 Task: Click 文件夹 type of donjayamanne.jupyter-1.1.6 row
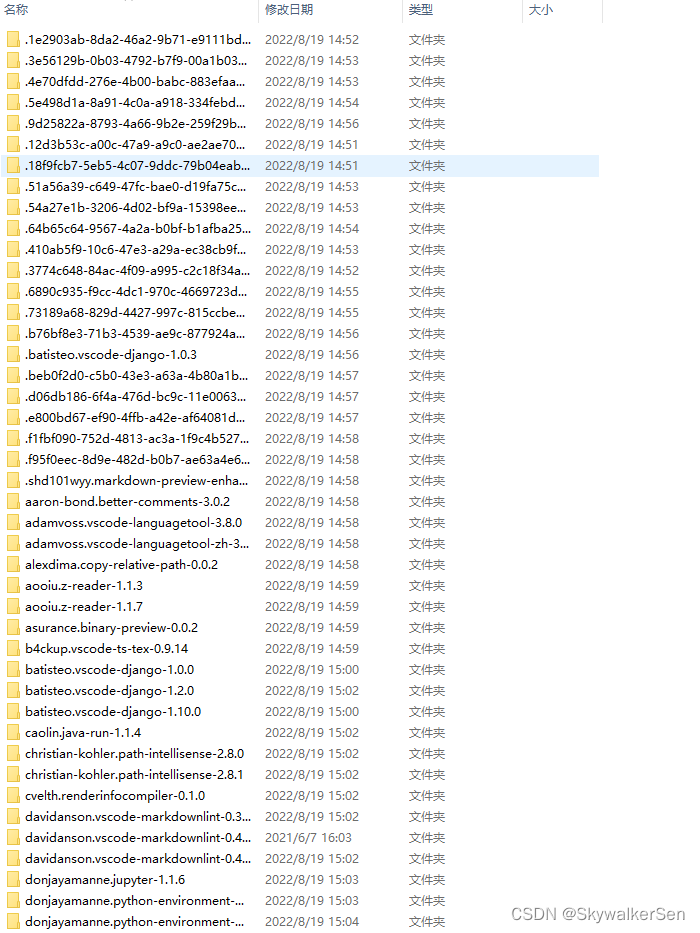(427, 880)
